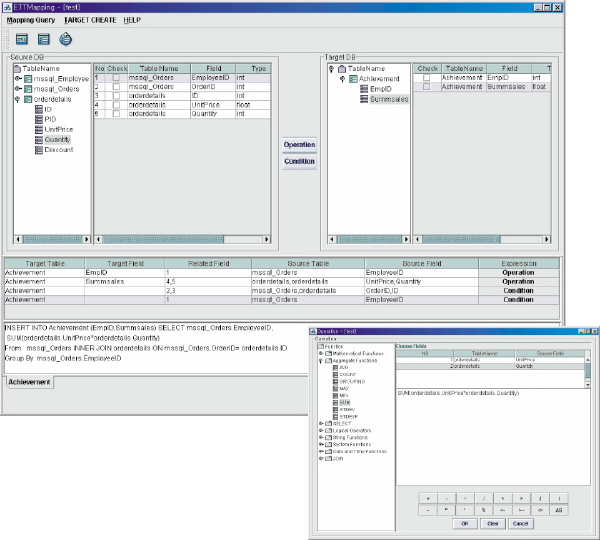Screen dimensions: 600x540
Task: Check the Achievement Summsales target checkbox
Action: pyautogui.click(x=426, y=87)
